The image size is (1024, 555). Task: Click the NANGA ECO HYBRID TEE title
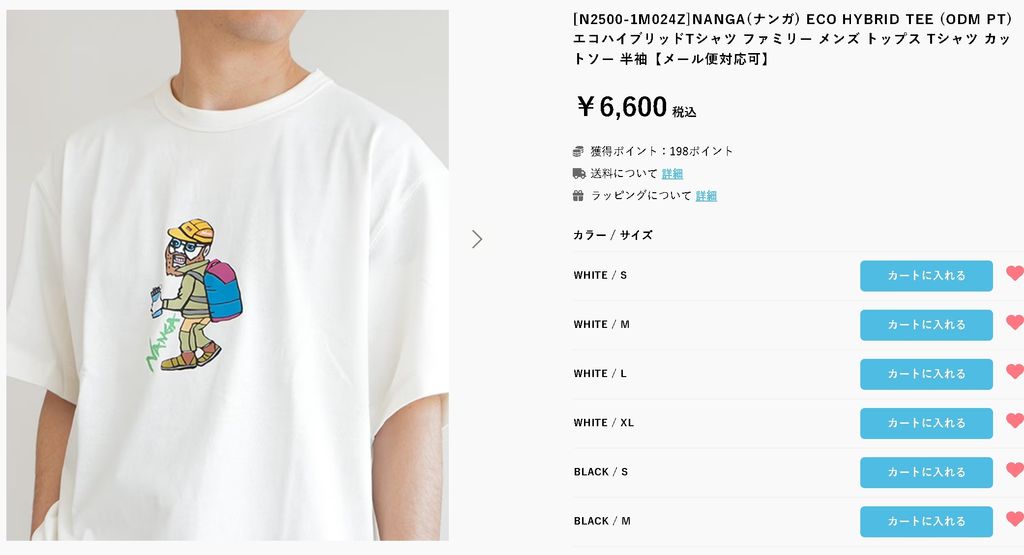[x=792, y=39]
